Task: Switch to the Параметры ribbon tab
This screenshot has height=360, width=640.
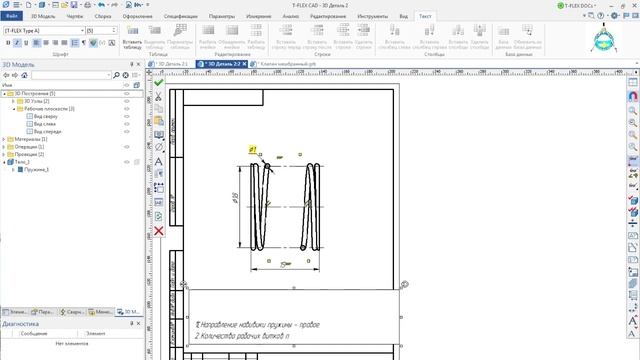Action: [222, 16]
